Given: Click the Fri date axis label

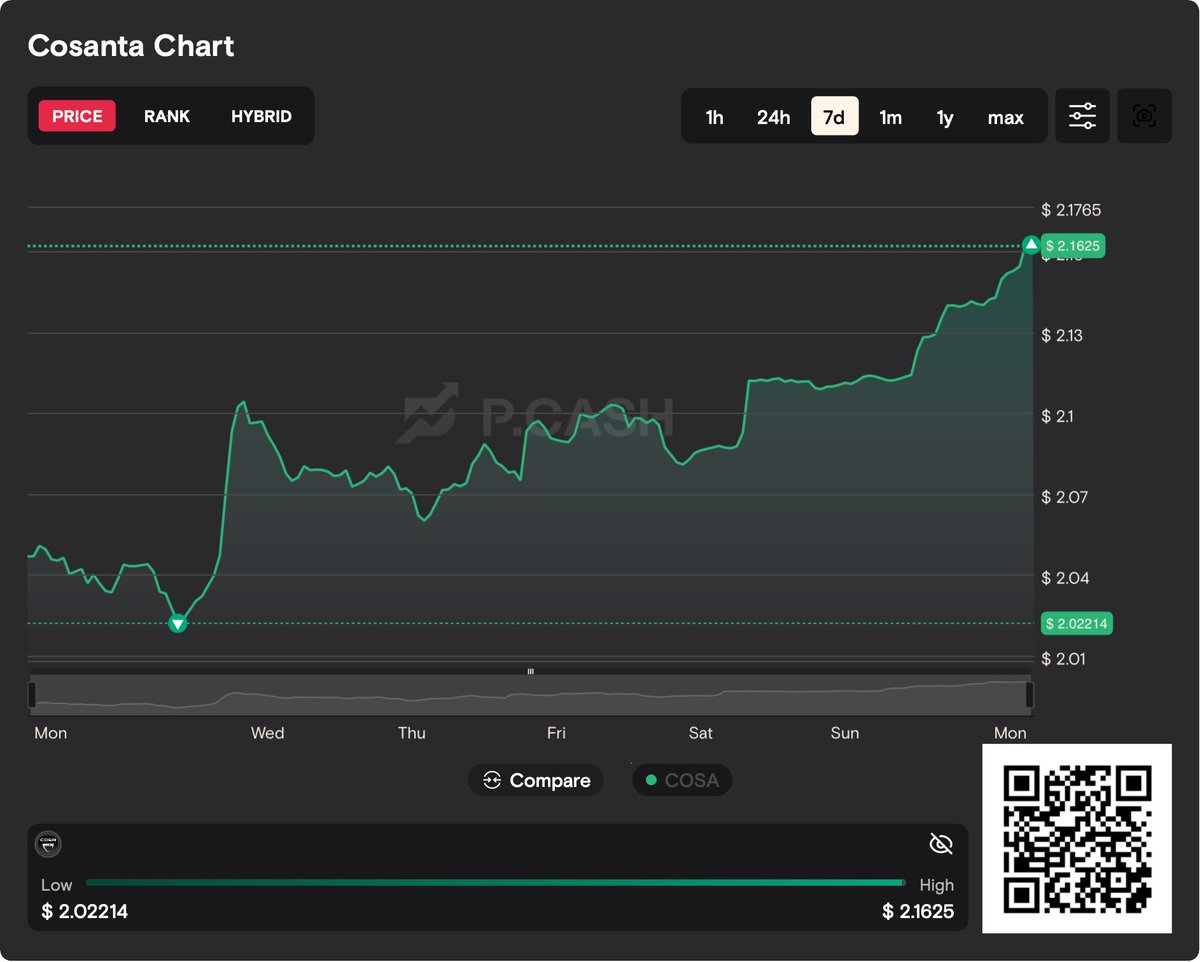Looking at the screenshot, I should (x=556, y=733).
